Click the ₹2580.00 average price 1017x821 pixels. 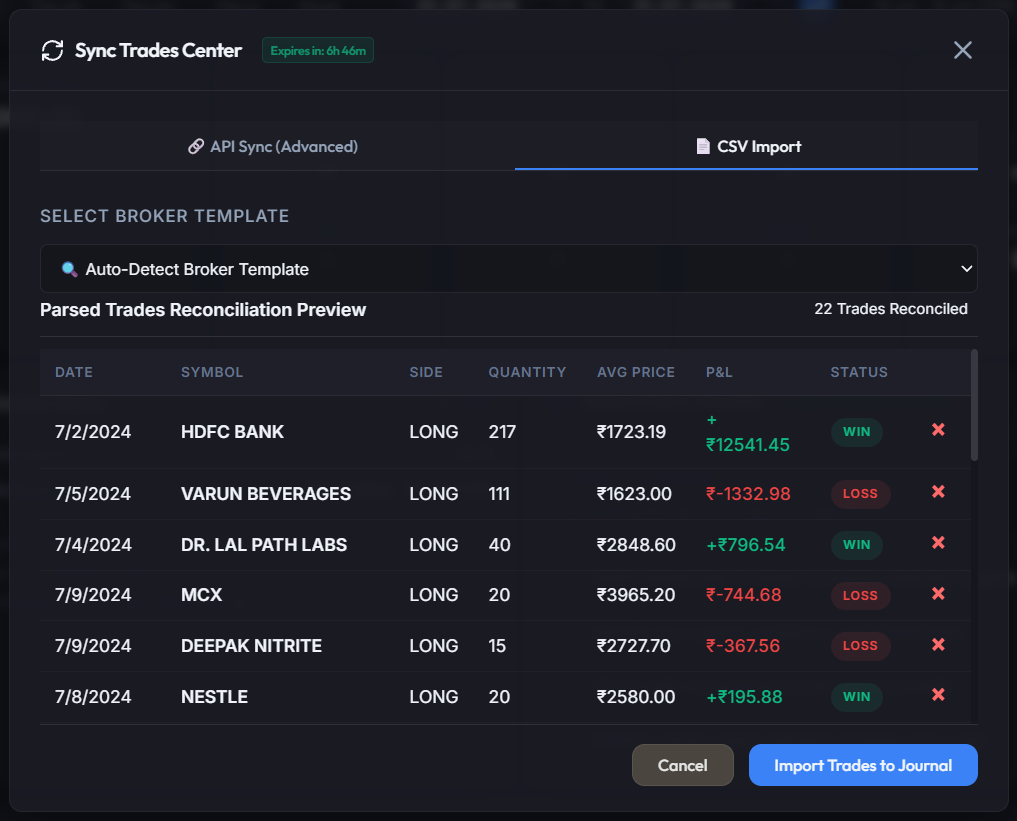(x=636, y=696)
